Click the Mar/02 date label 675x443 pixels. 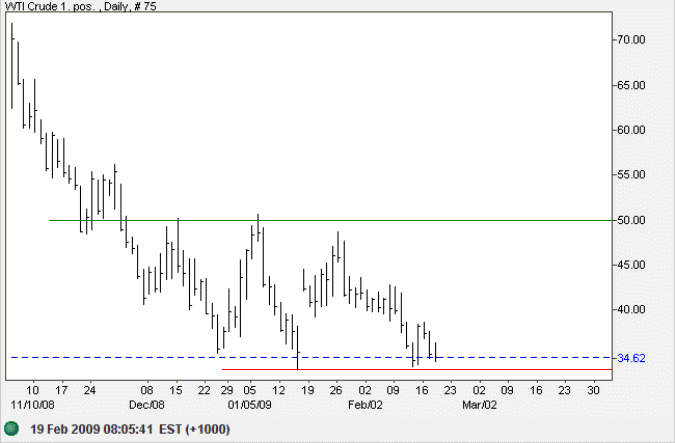tap(479, 405)
